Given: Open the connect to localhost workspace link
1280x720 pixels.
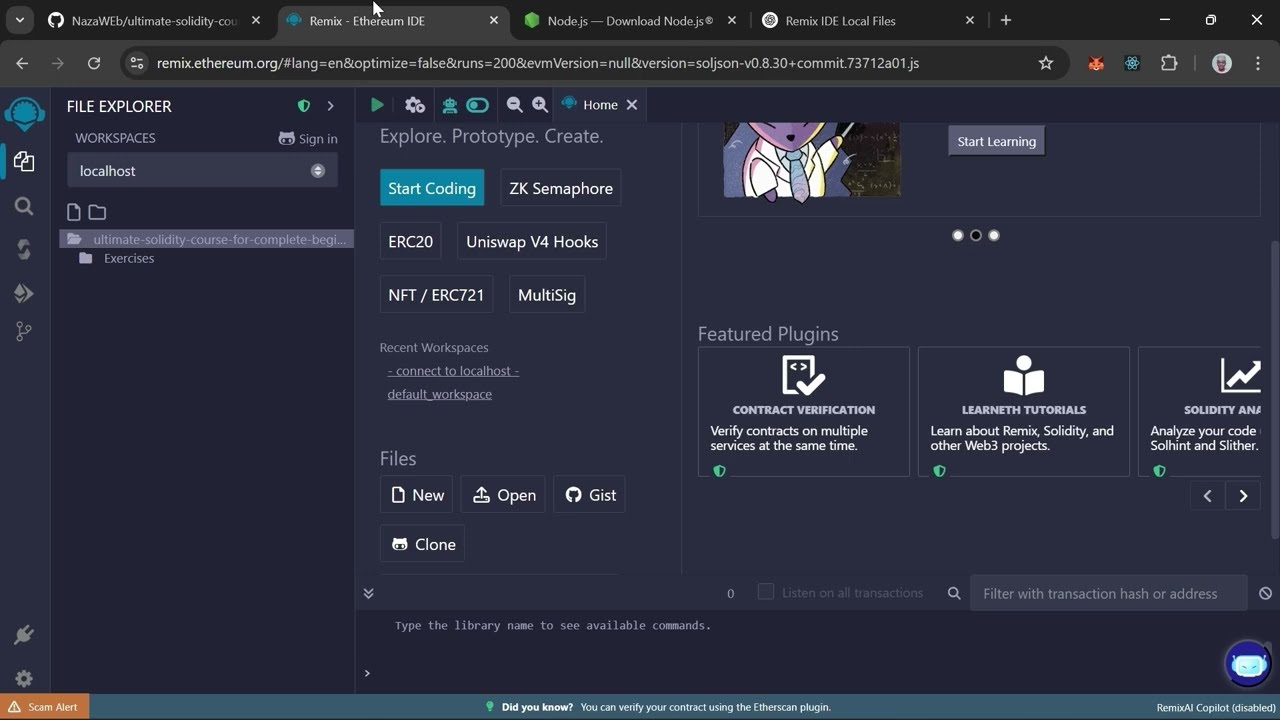Looking at the screenshot, I should (453, 371).
